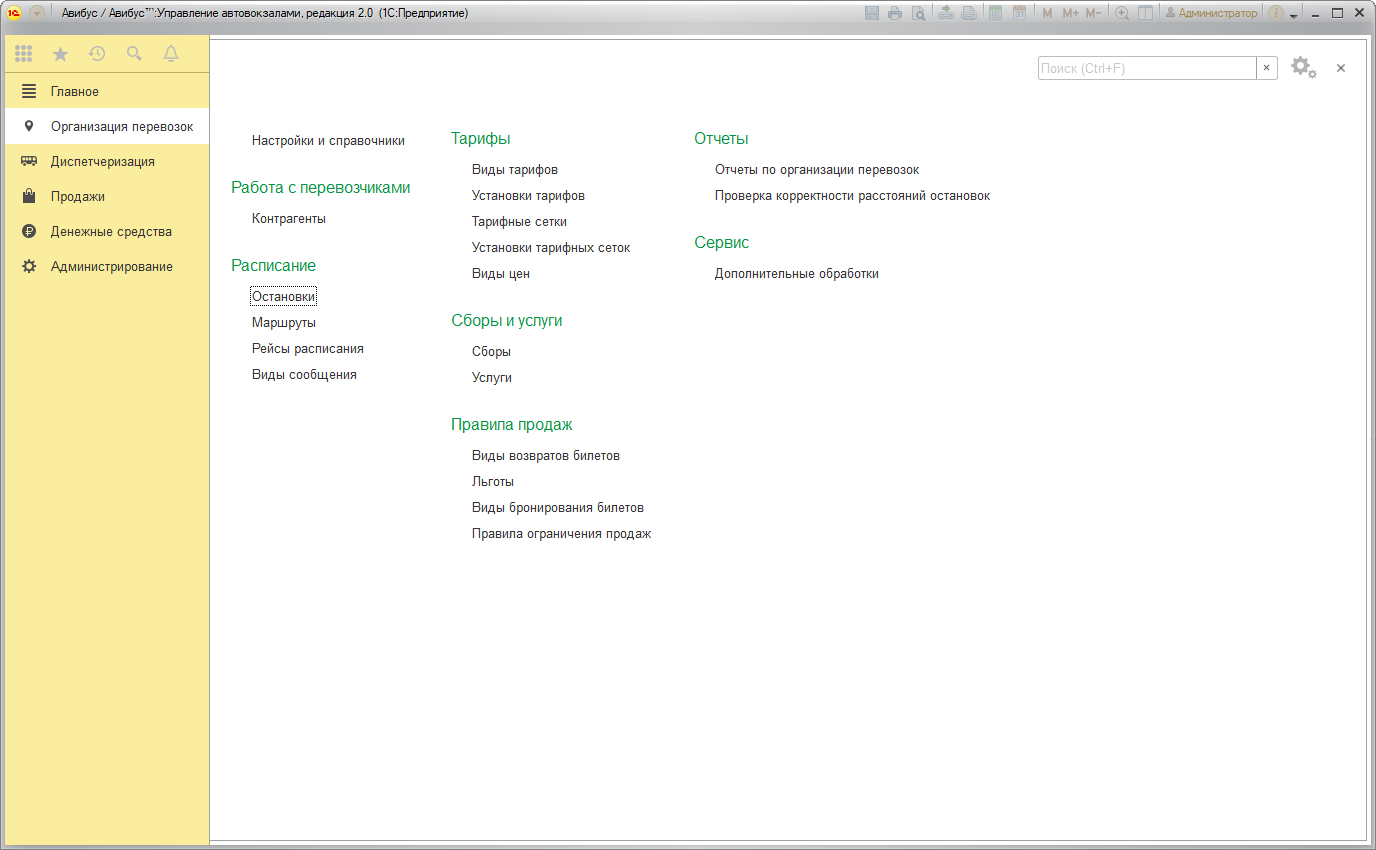This screenshot has width=1376, height=850.
Task: Open the gear settings of section menu
Action: 1302,67
